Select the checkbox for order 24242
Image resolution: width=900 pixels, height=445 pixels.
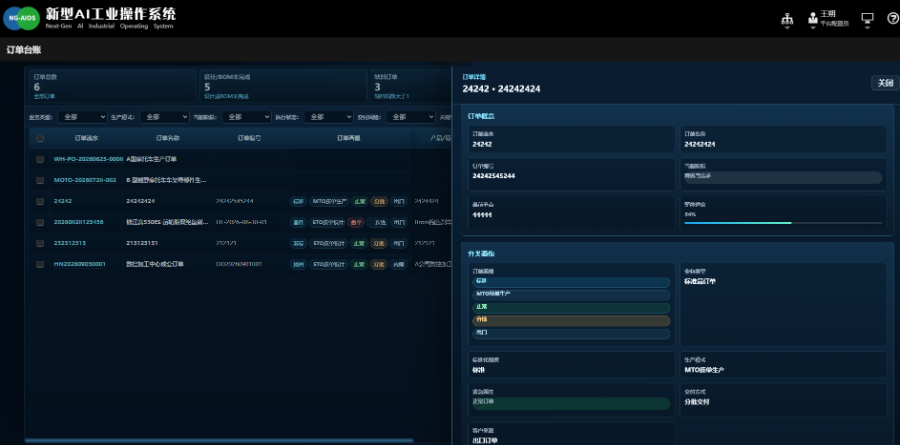tap(40, 201)
